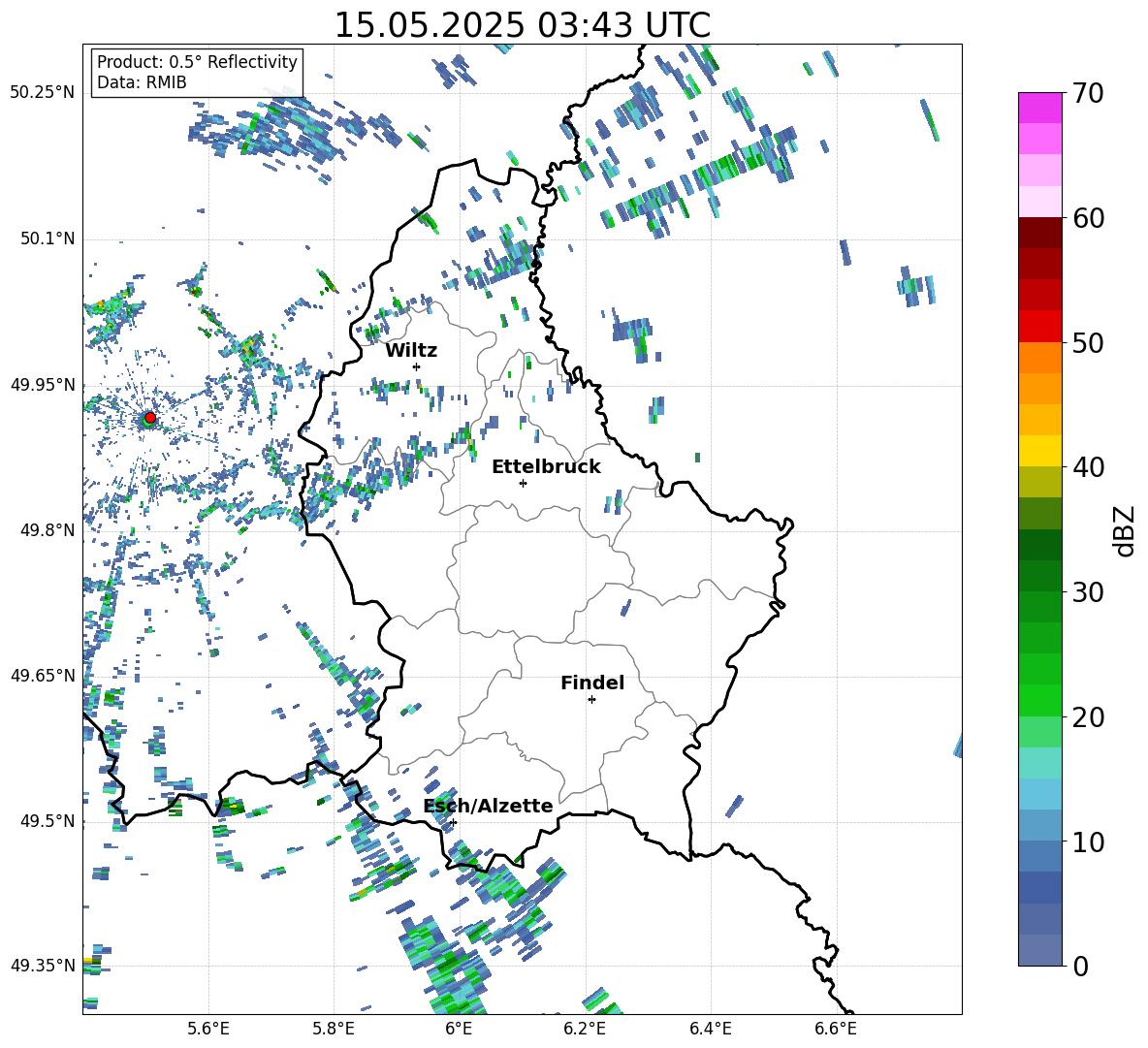Click the 50 value on colorbar
Screen dimensions: 1148x1048
point(1089,342)
